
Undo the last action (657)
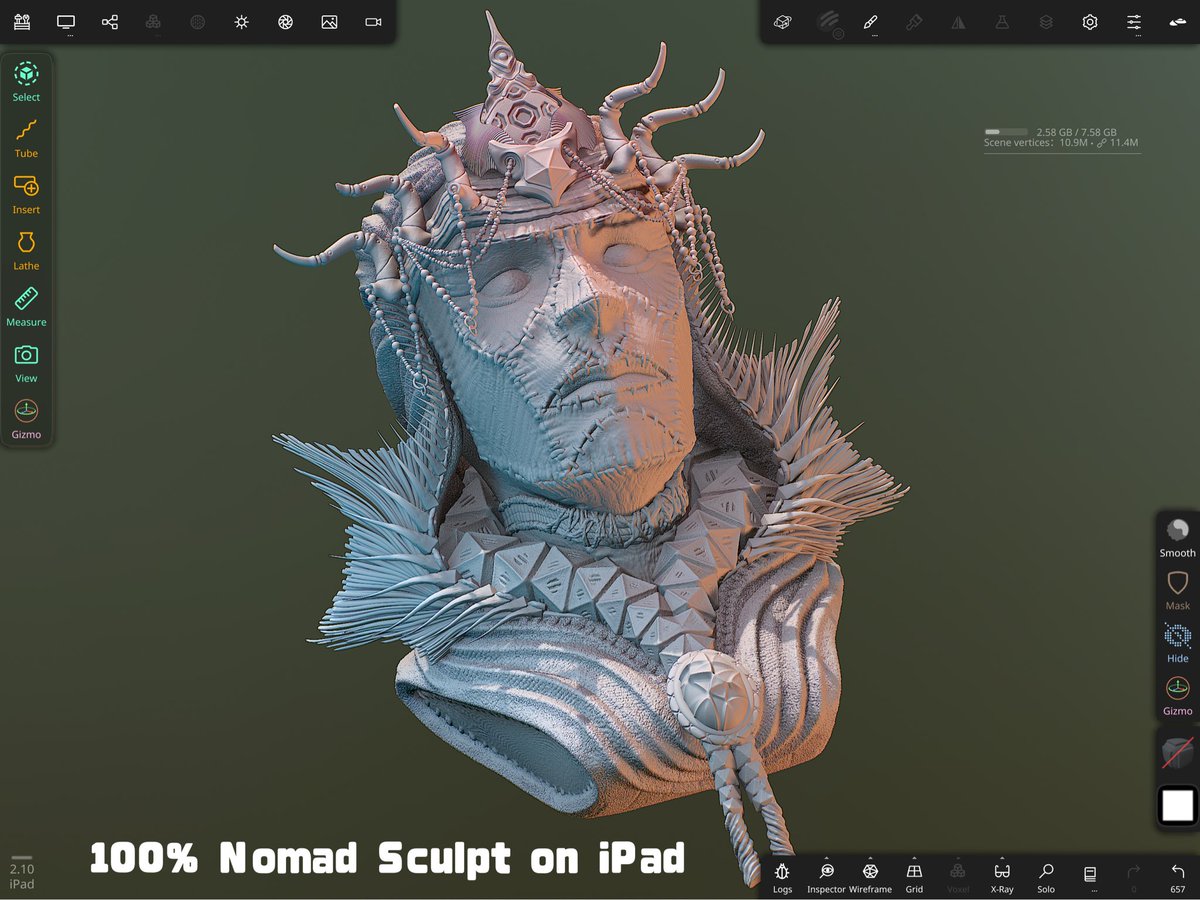[1178, 876]
